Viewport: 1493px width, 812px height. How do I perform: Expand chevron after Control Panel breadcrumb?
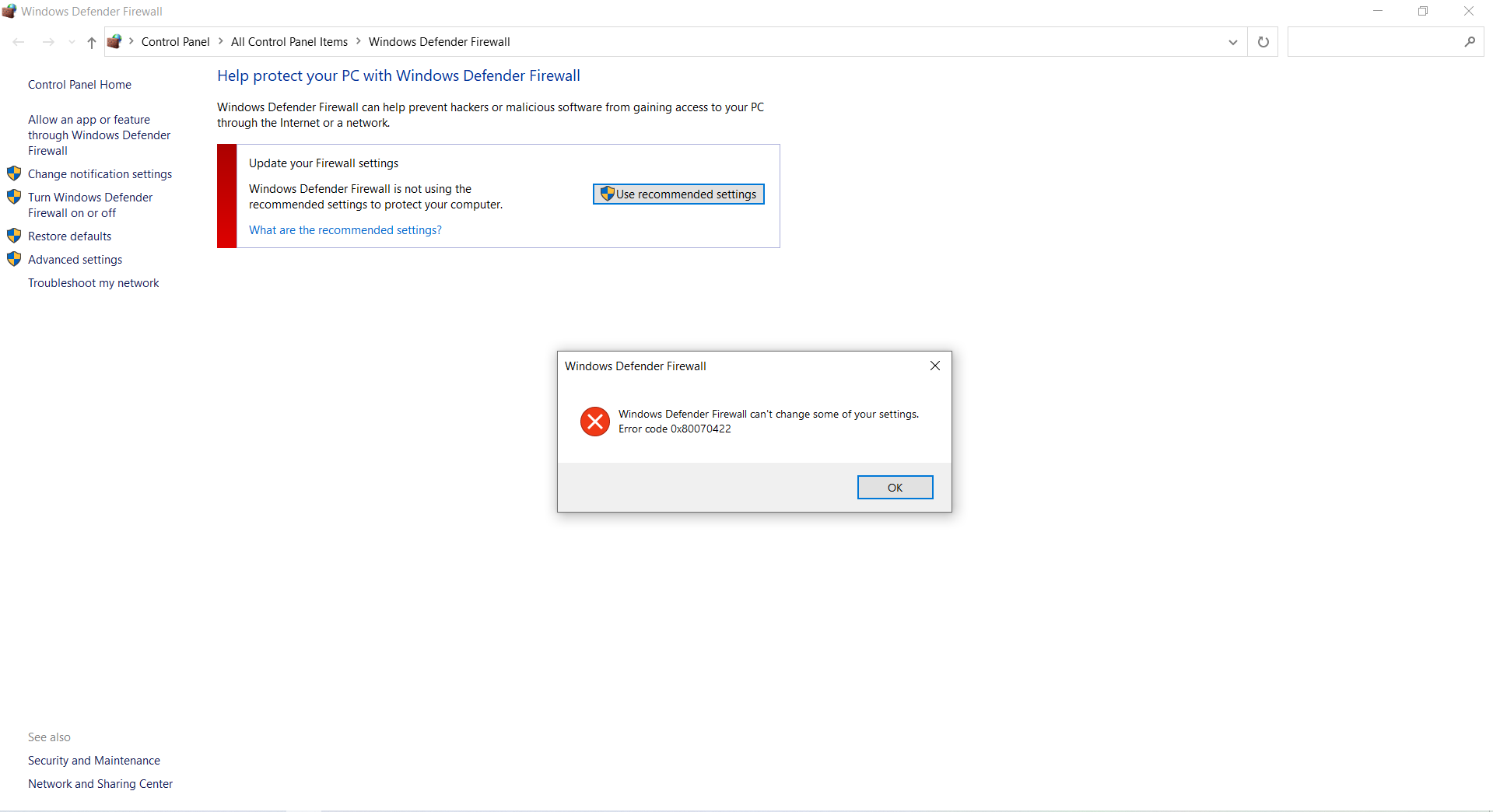coord(221,41)
